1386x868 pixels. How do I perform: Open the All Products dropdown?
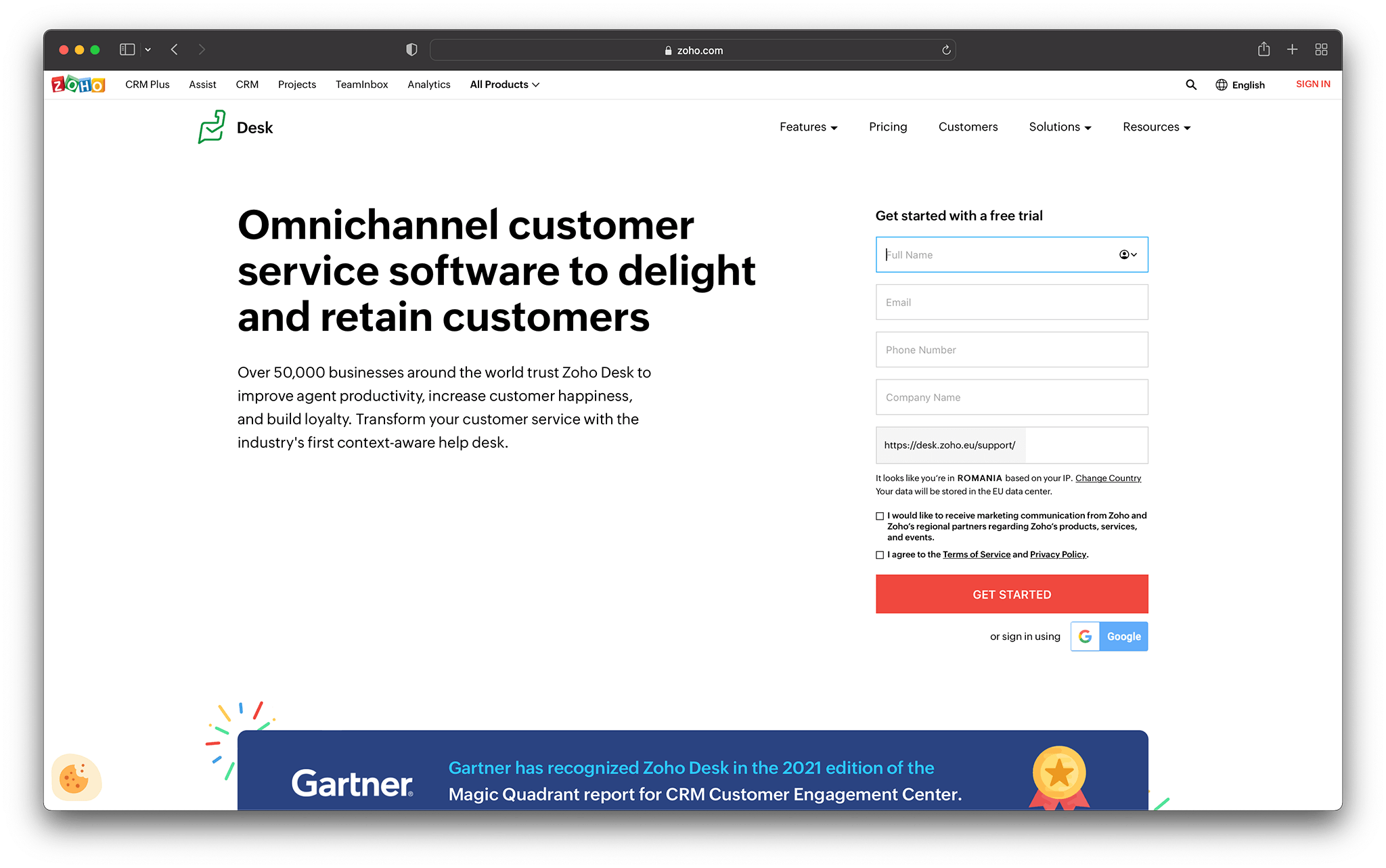pos(504,84)
